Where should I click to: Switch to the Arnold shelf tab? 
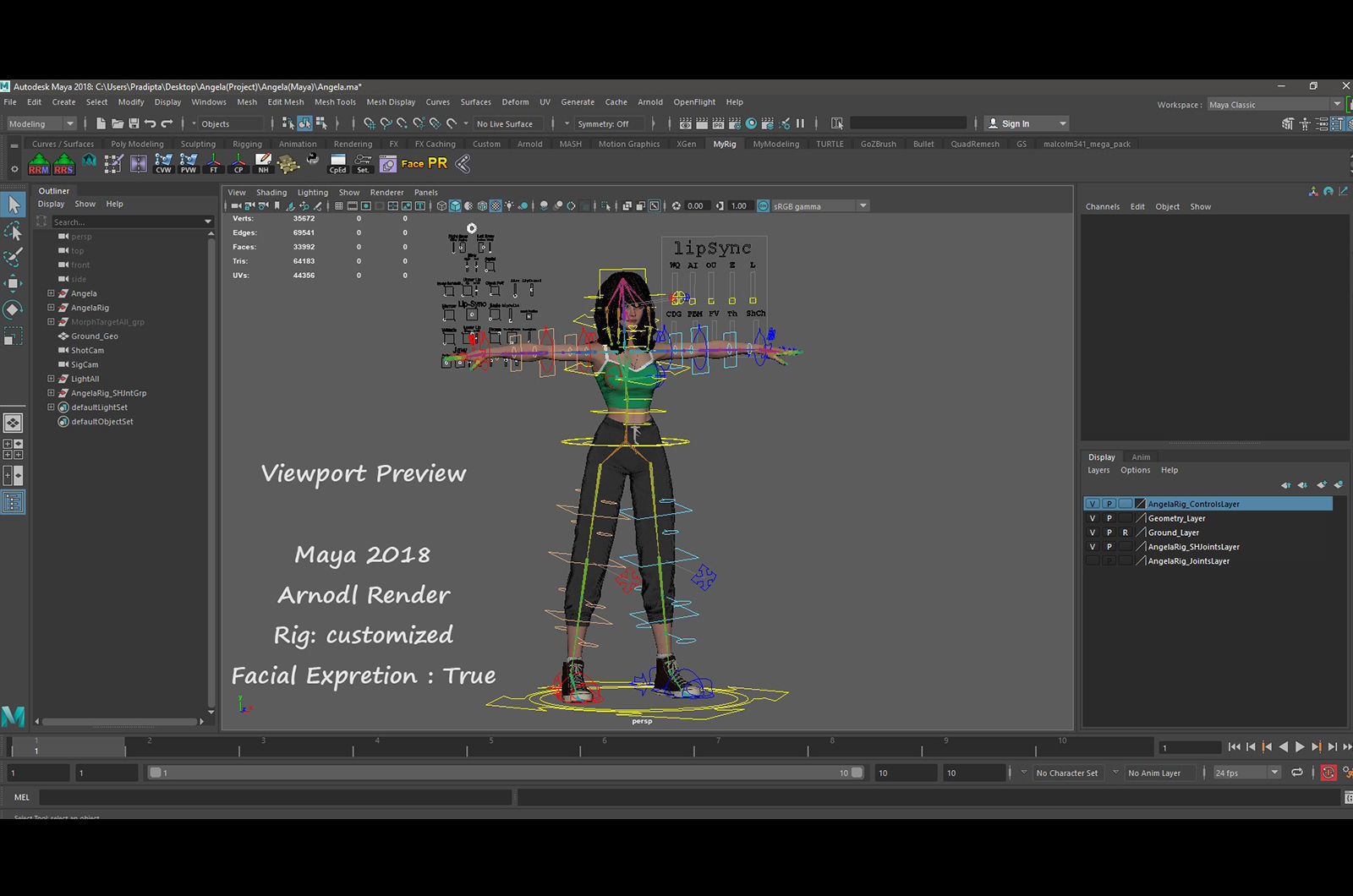coord(529,144)
